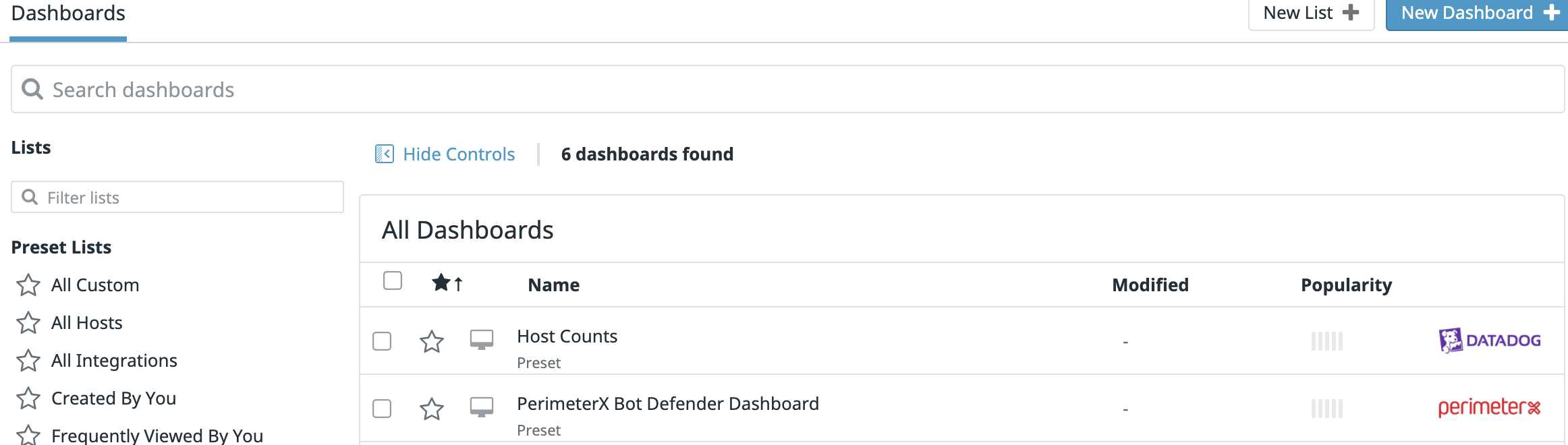Click the star icon beside All Custom list
This screenshot has width=1568, height=445.
[x=28, y=285]
